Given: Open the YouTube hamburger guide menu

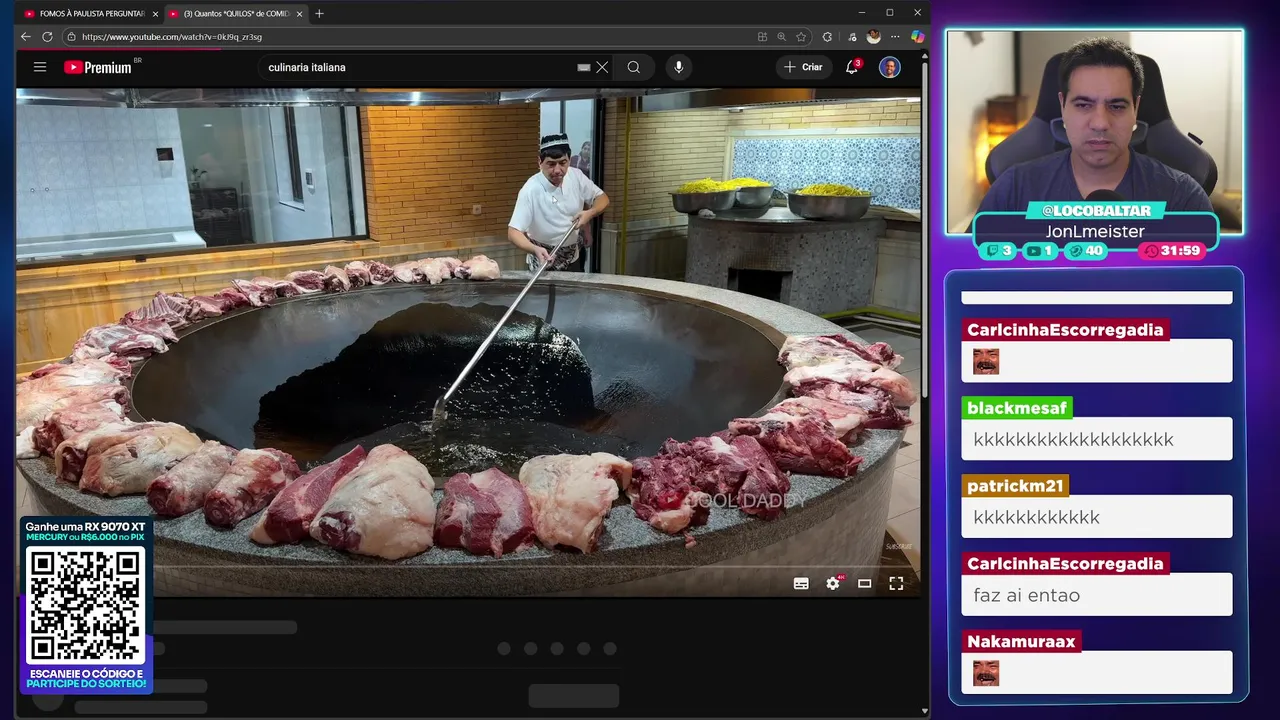Looking at the screenshot, I should click(40, 67).
